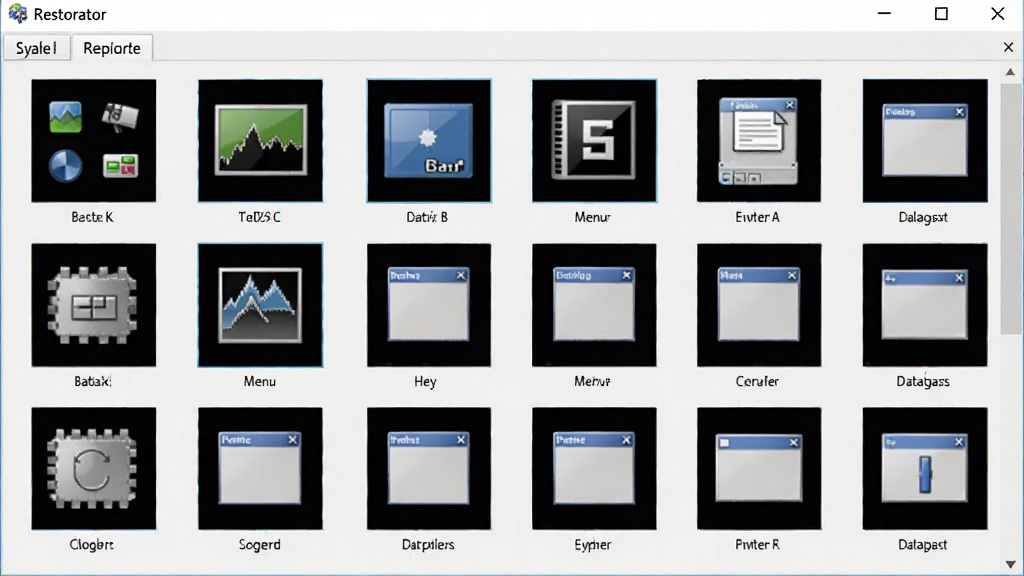The width and height of the screenshot is (1024, 576).
Task: Open the dialog icon labeled Pivter R
Action: pos(759,468)
